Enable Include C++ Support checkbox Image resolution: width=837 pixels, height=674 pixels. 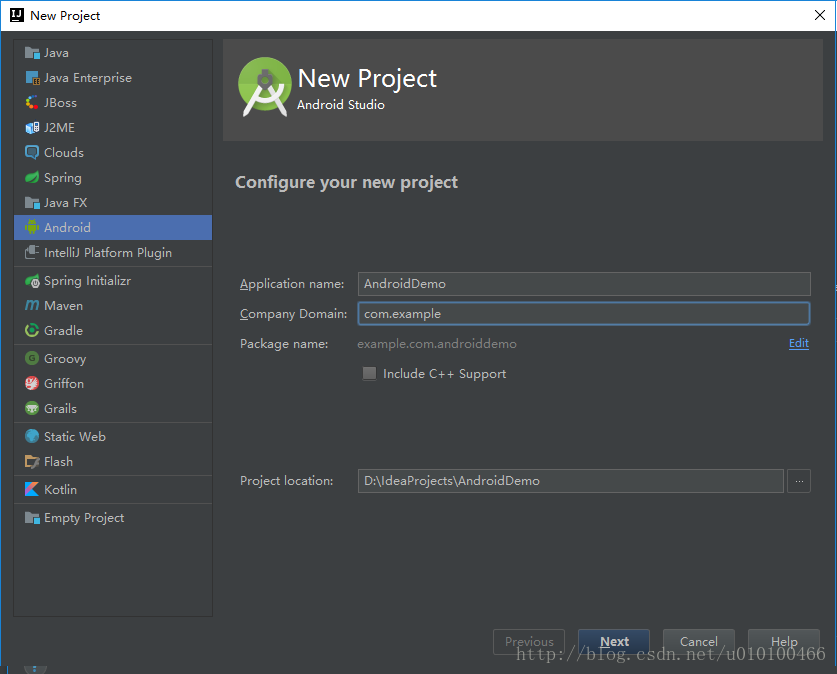coord(370,374)
